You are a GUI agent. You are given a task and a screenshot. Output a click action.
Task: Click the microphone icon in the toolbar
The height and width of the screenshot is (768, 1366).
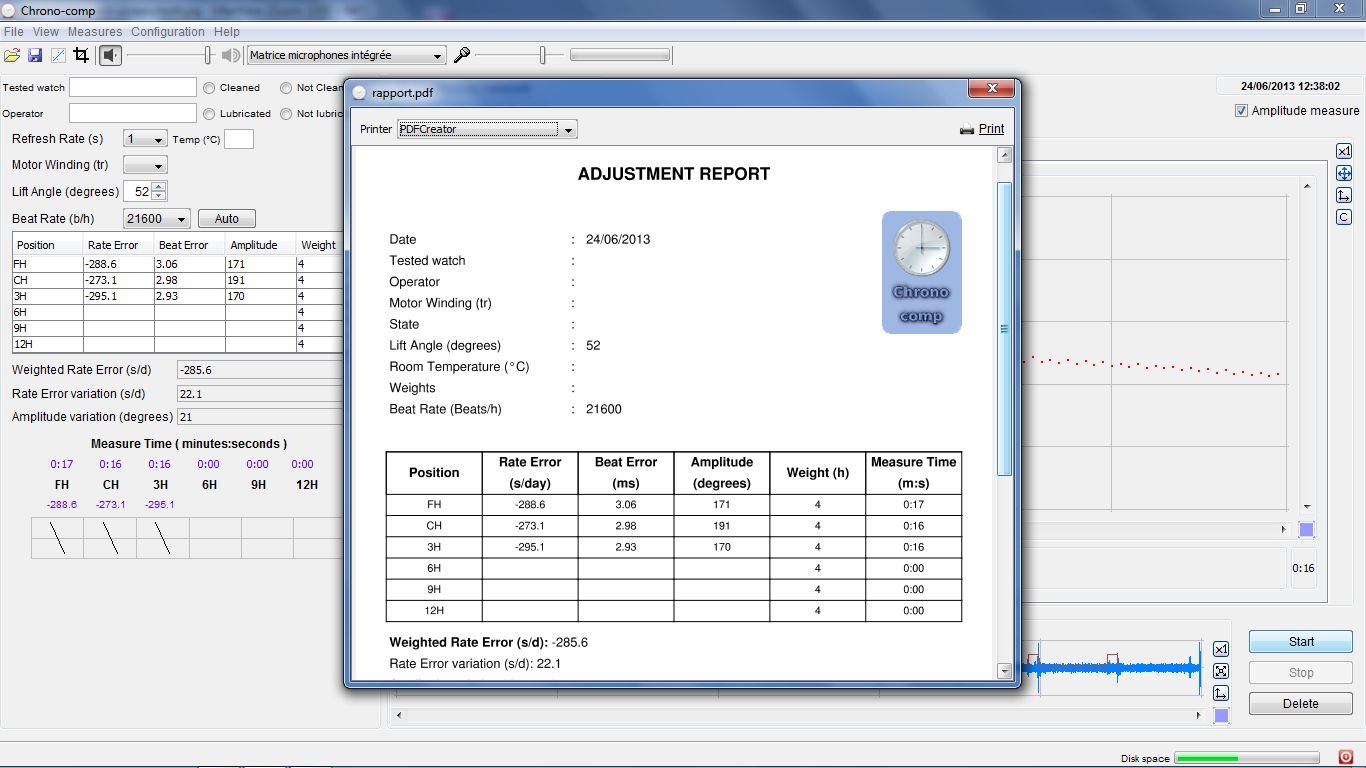tap(461, 55)
